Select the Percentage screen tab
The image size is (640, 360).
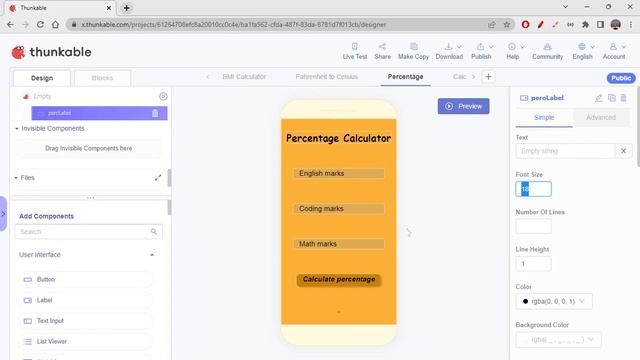[x=405, y=77]
